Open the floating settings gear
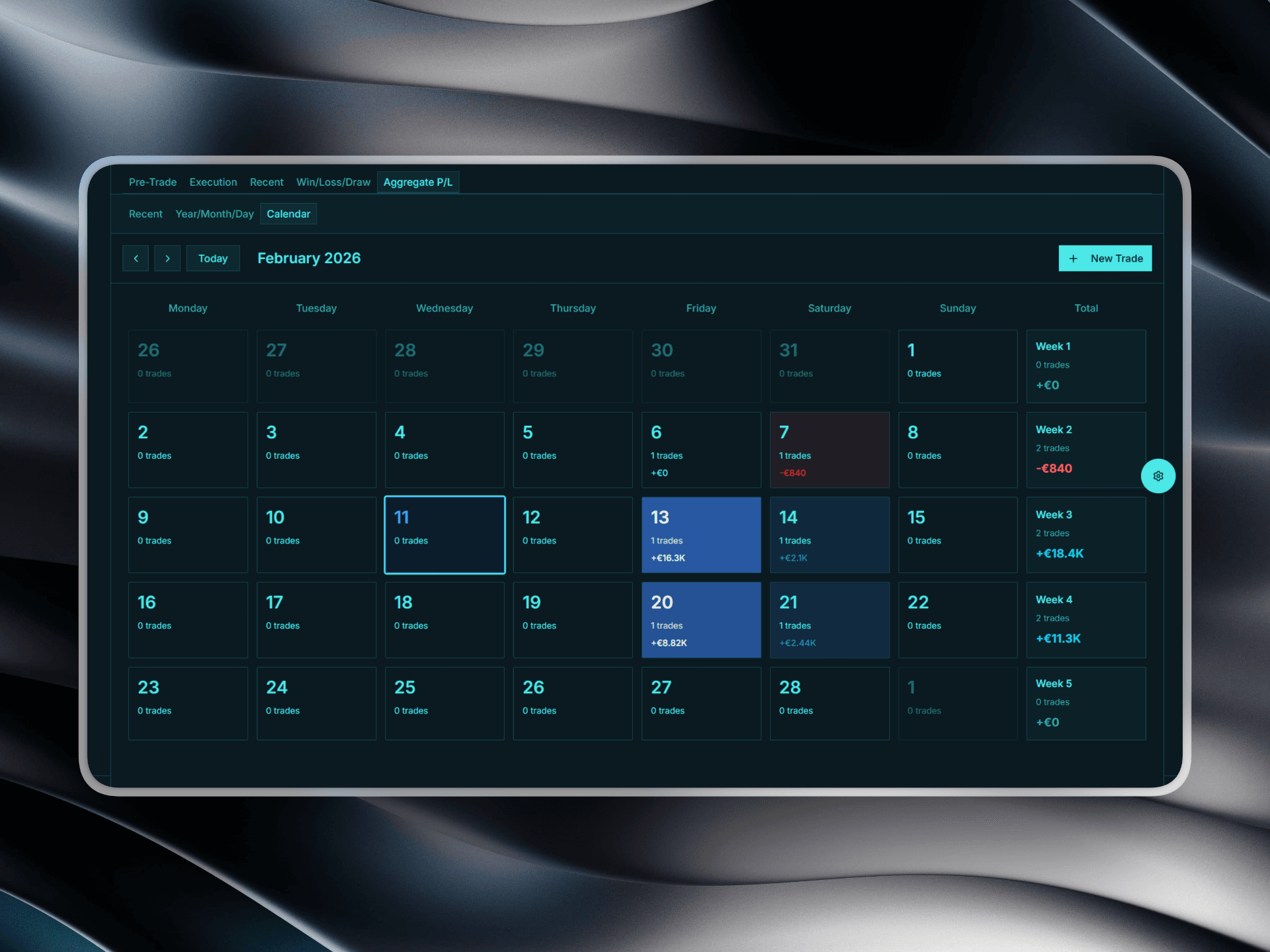This screenshot has width=1270, height=952. click(x=1158, y=475)
